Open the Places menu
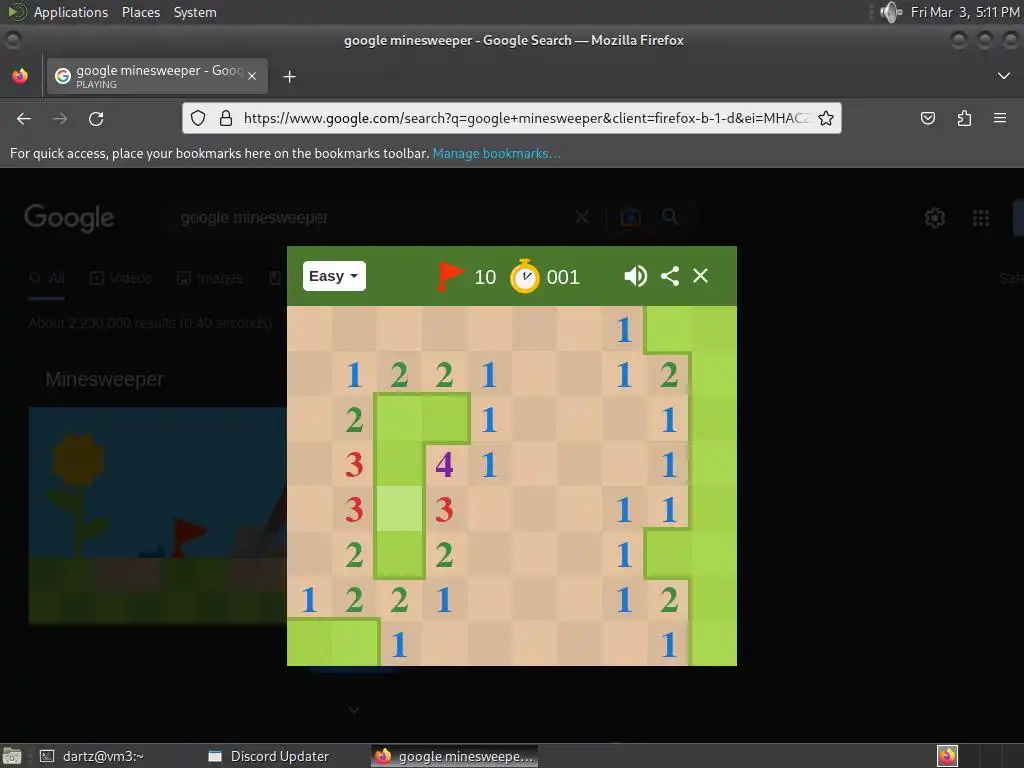This screenshot has width=1024, height=768. pos(140,12)
